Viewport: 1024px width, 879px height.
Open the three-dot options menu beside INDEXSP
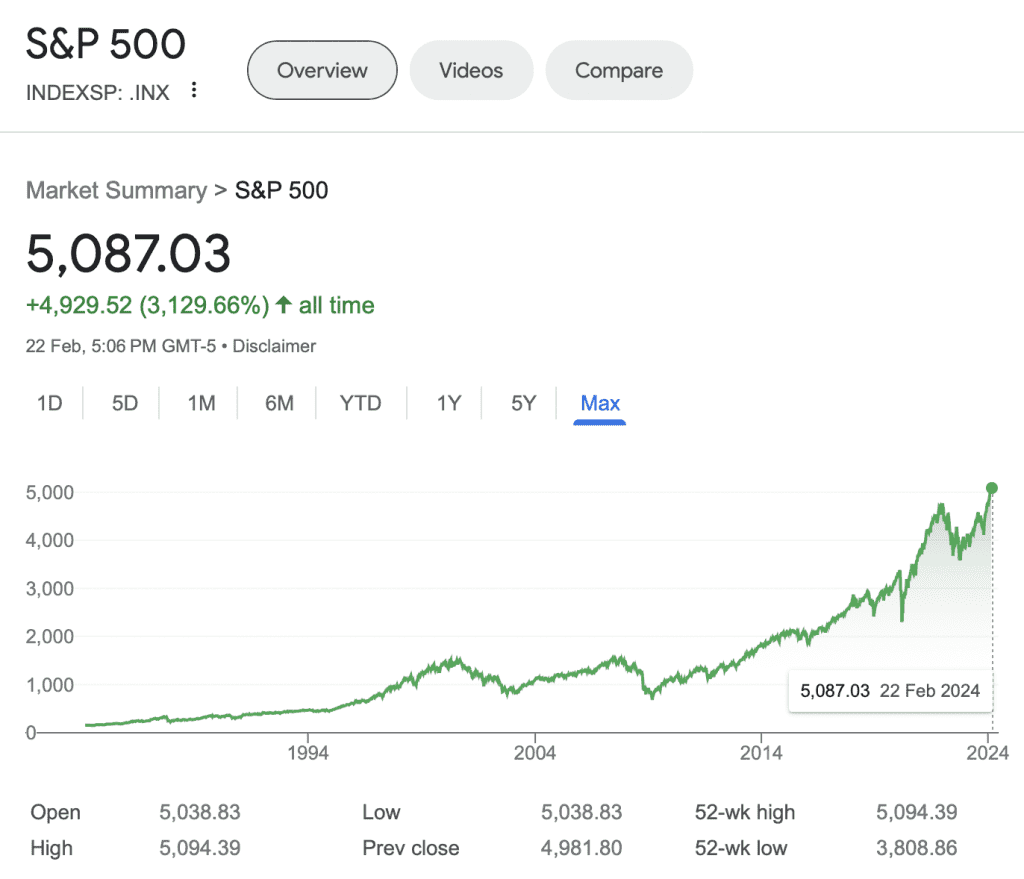pyautogui.click(x=194, y=91)
